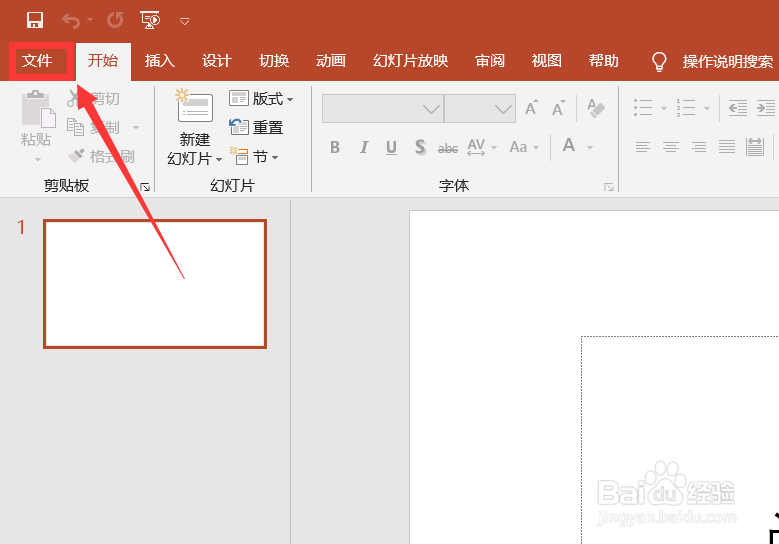Open the bullets dropdown arrow

click(663, 108)
